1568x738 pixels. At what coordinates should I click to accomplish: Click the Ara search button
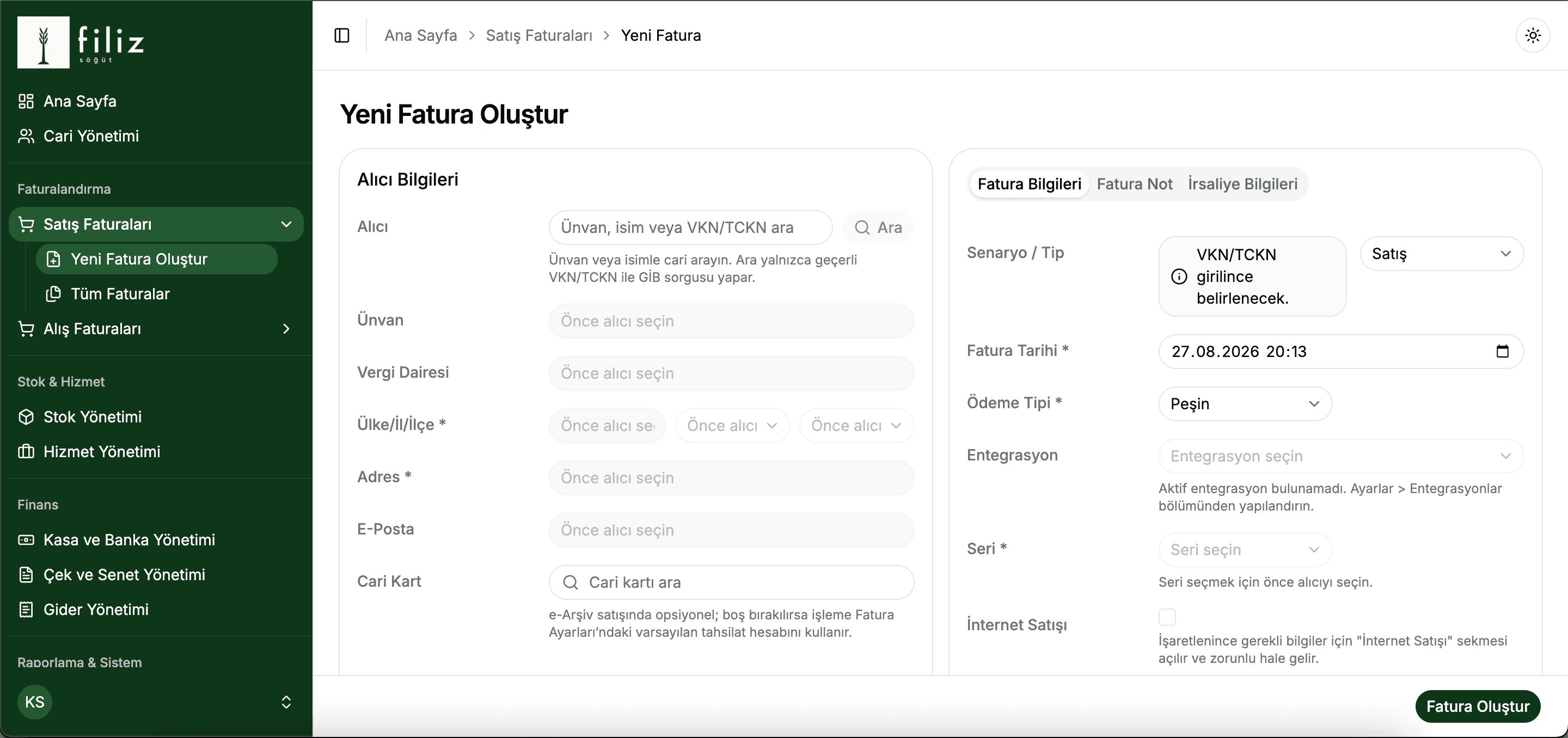(x=878, y=227)
